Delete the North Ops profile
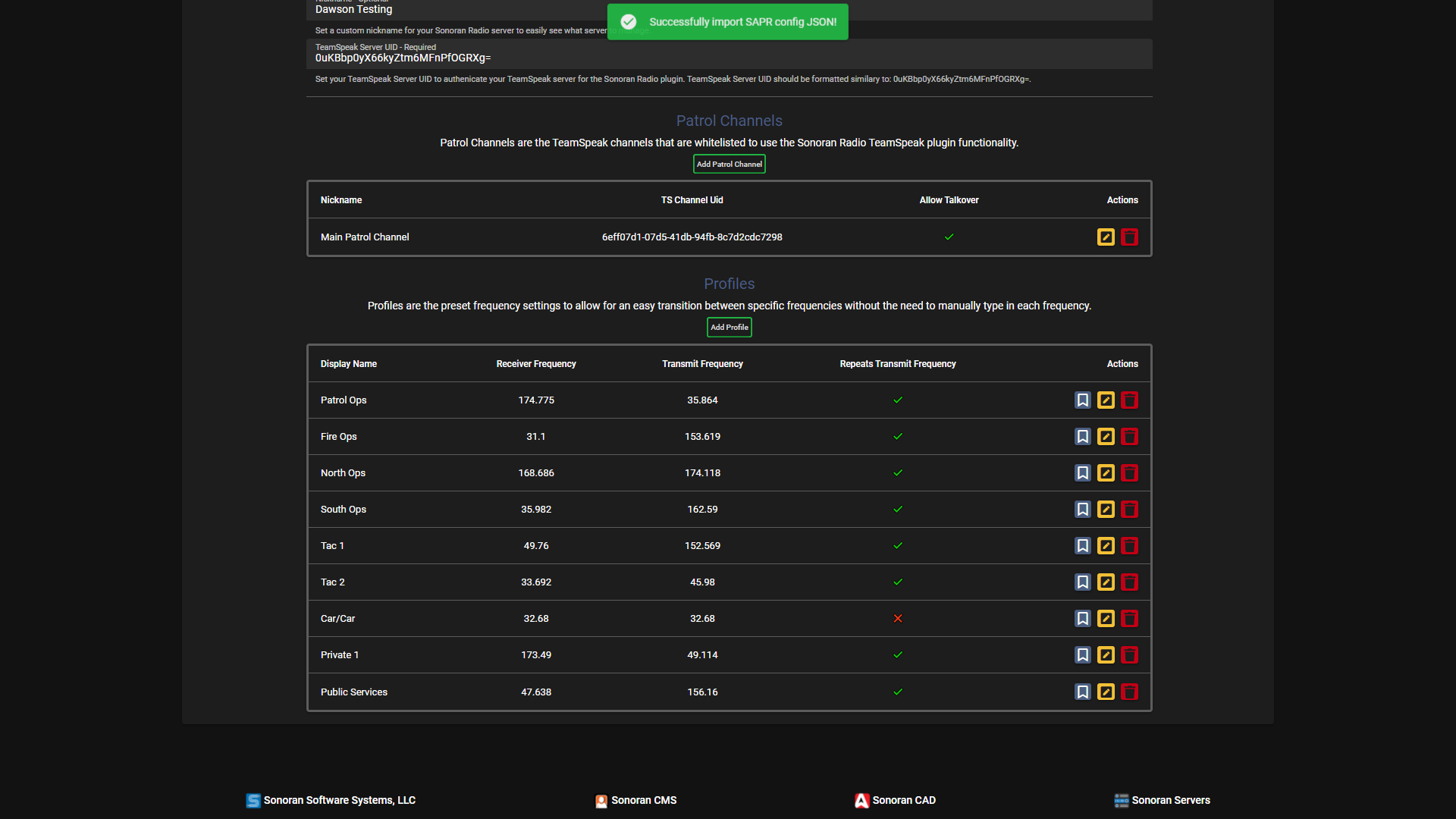The image size is (1456, 819). pos(1129,473)
